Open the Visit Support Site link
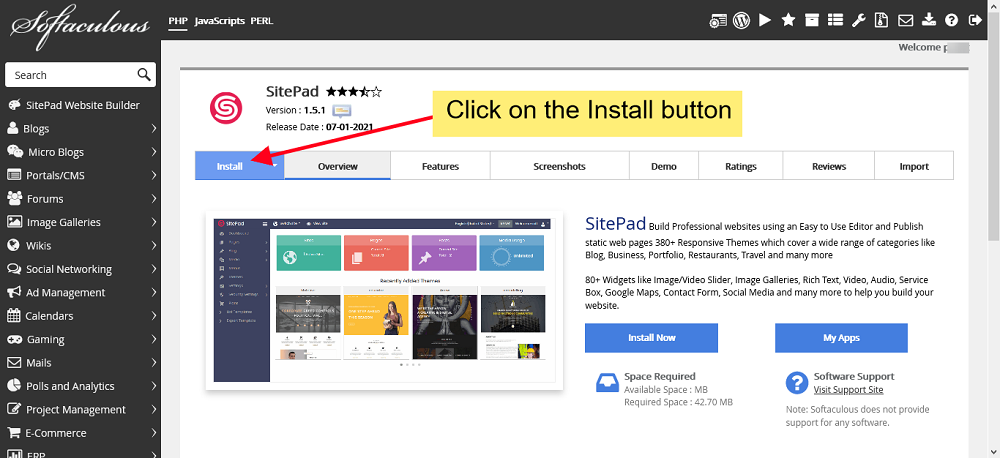Screen dimensions: 1000x458 848,389
